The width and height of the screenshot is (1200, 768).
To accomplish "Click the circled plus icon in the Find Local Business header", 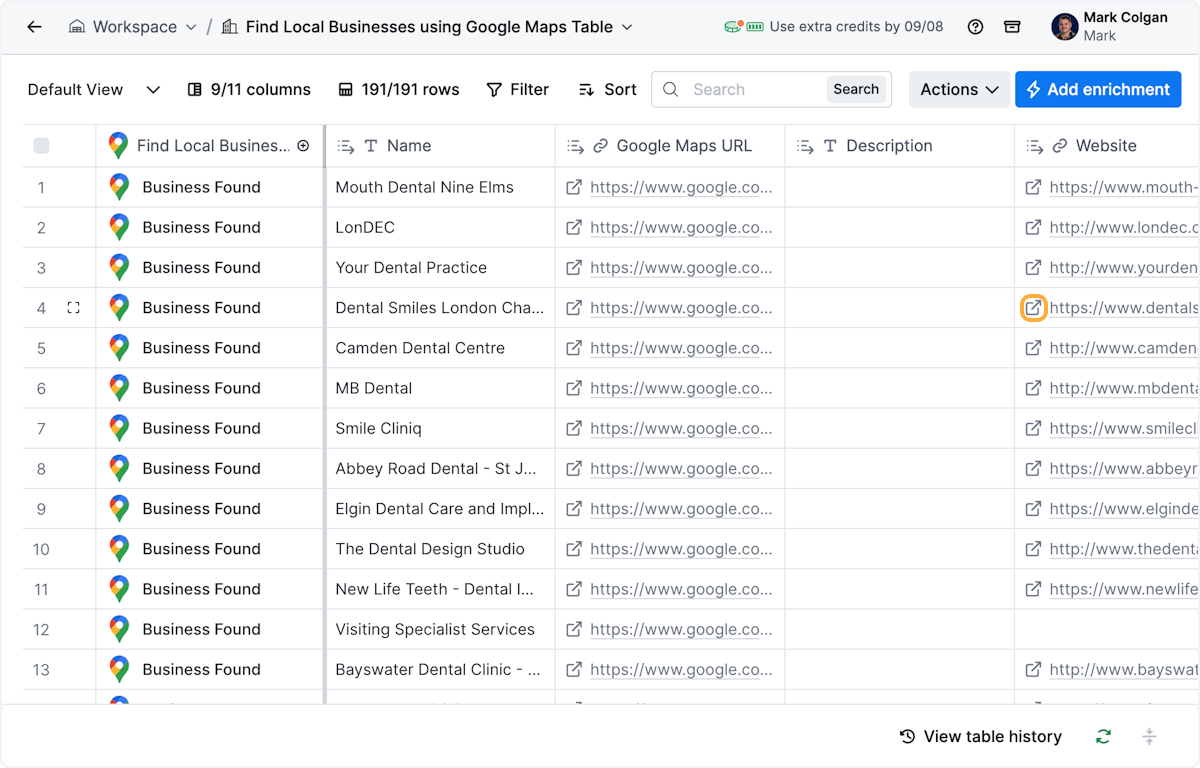I will click(x=303, y=146).
